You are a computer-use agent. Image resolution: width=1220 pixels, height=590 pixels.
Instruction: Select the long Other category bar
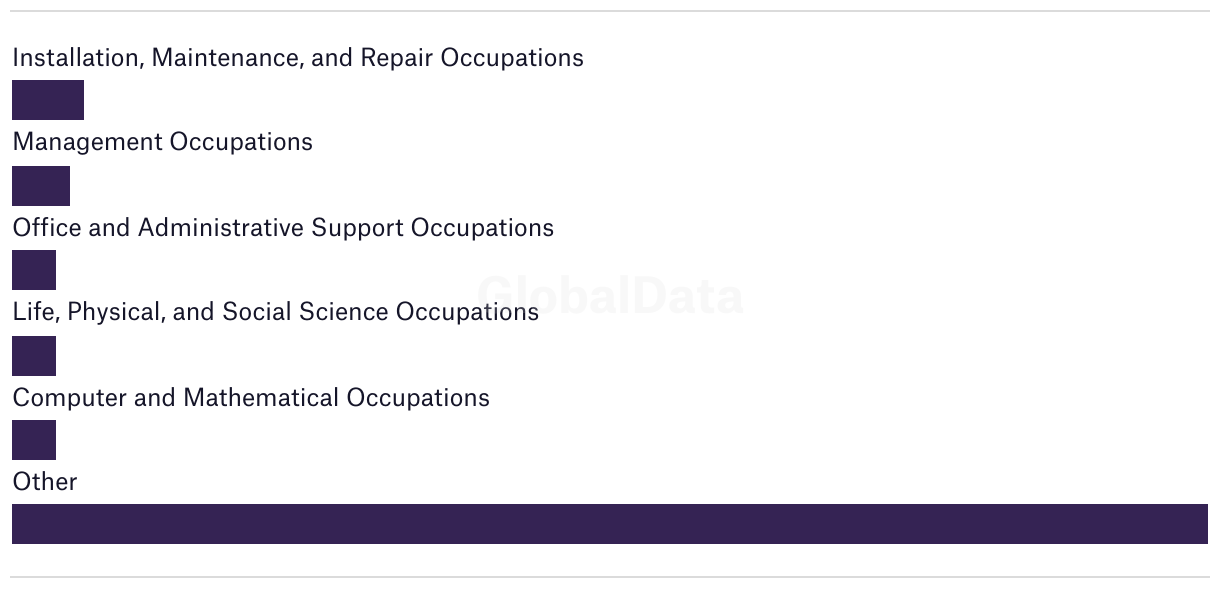(610, 524)
